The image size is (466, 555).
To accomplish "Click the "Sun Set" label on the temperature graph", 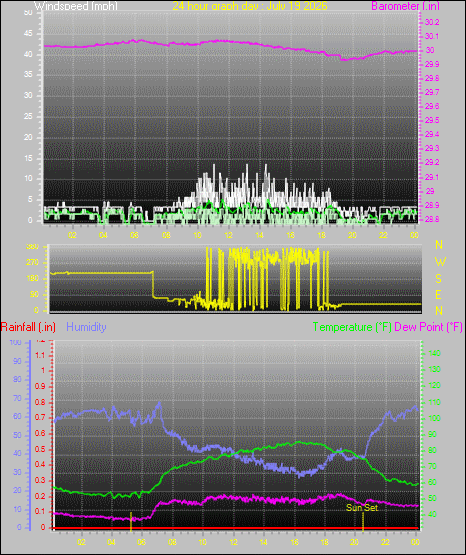I will pyautogui.click(x=362, y=508).
